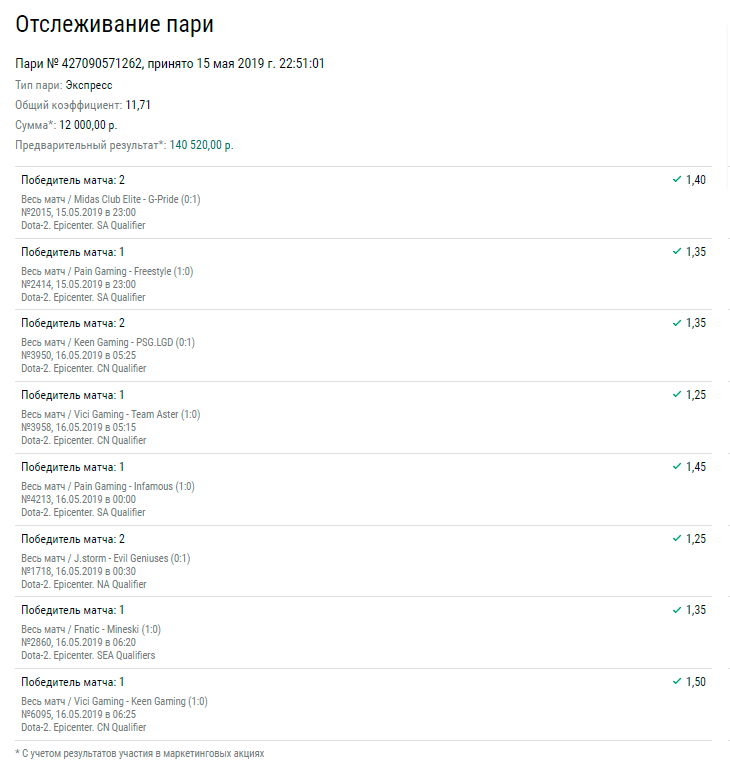The width and height of the screenshot is (730, 768).
Task: Click the checkmark for J.storm - Evil Geniuses
Action: tap(677, 539)
